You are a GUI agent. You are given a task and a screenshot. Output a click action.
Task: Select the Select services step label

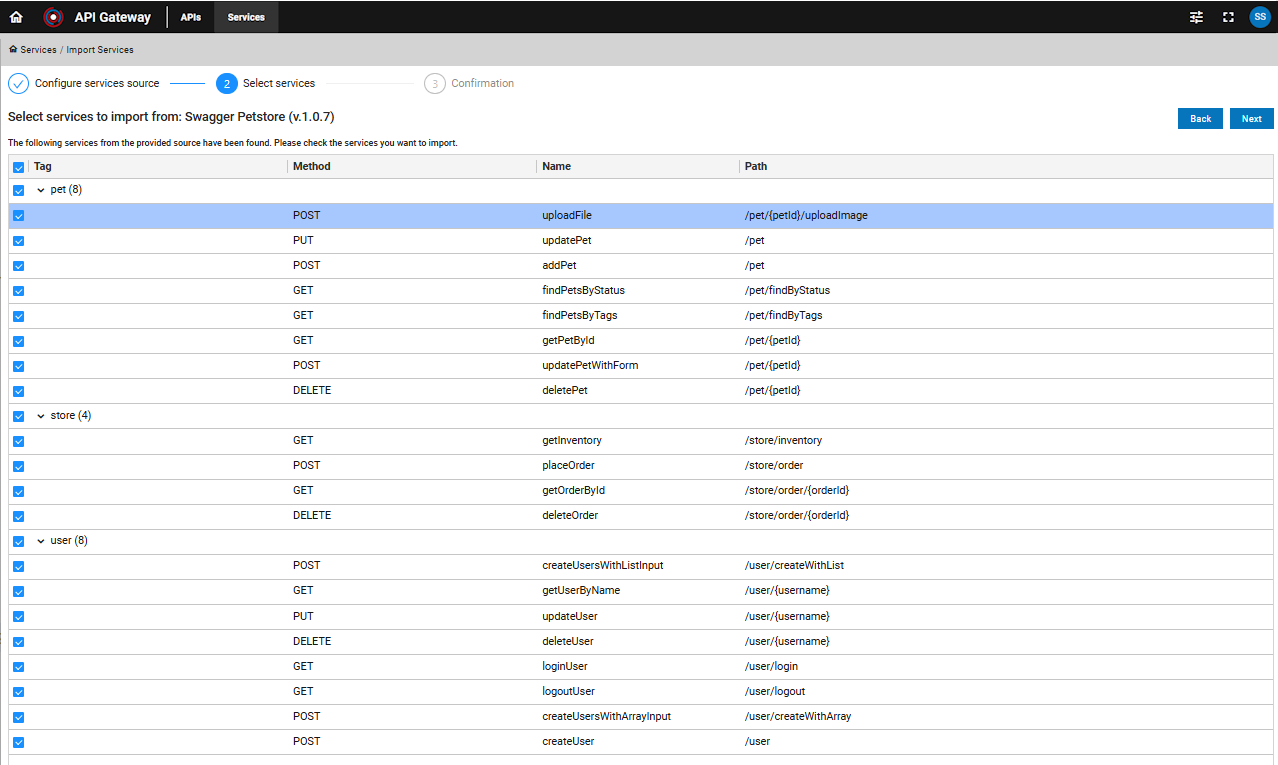pos(279,83)
